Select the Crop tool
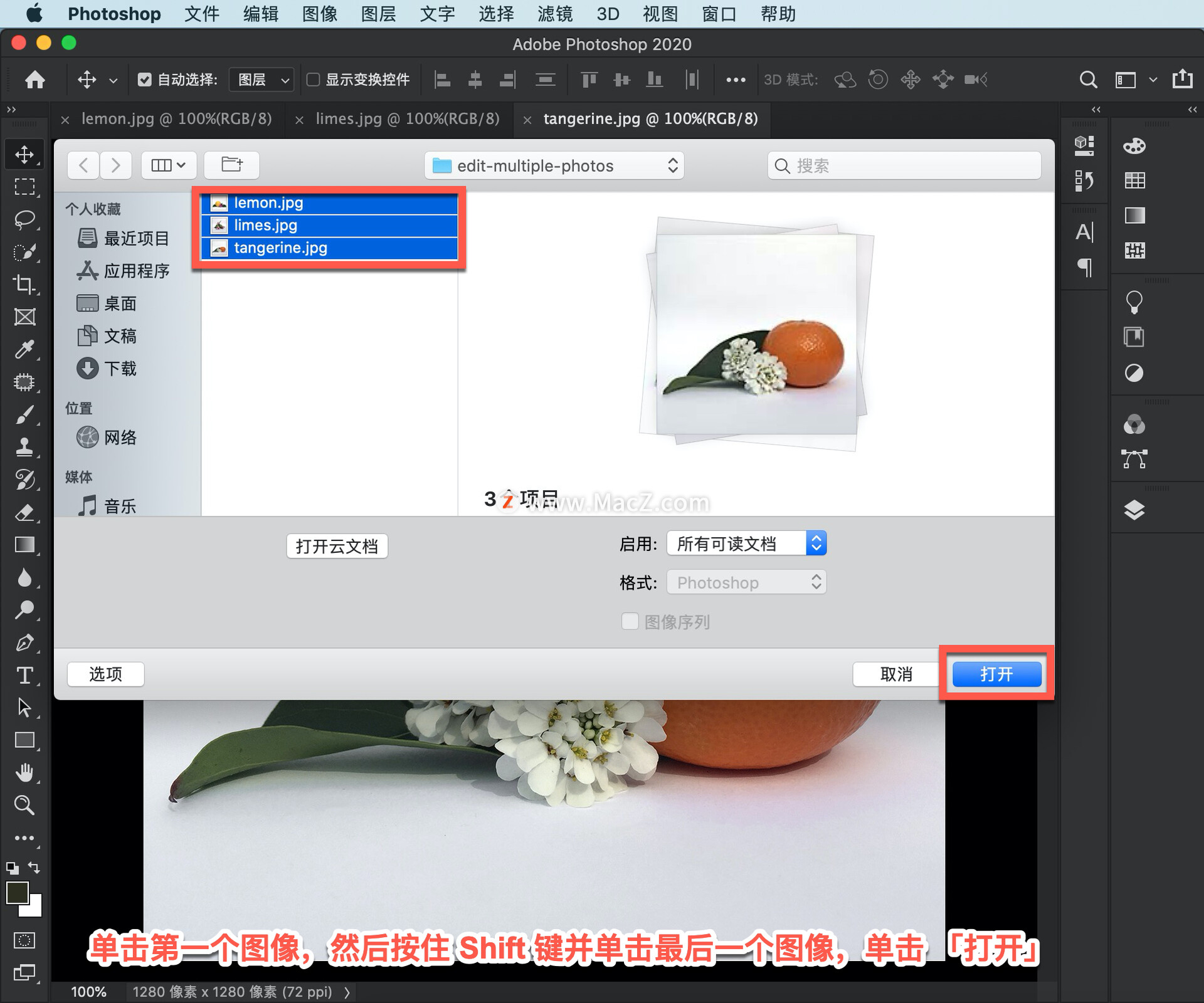Screen dimensions: 1204x1003 pos(25,285)
